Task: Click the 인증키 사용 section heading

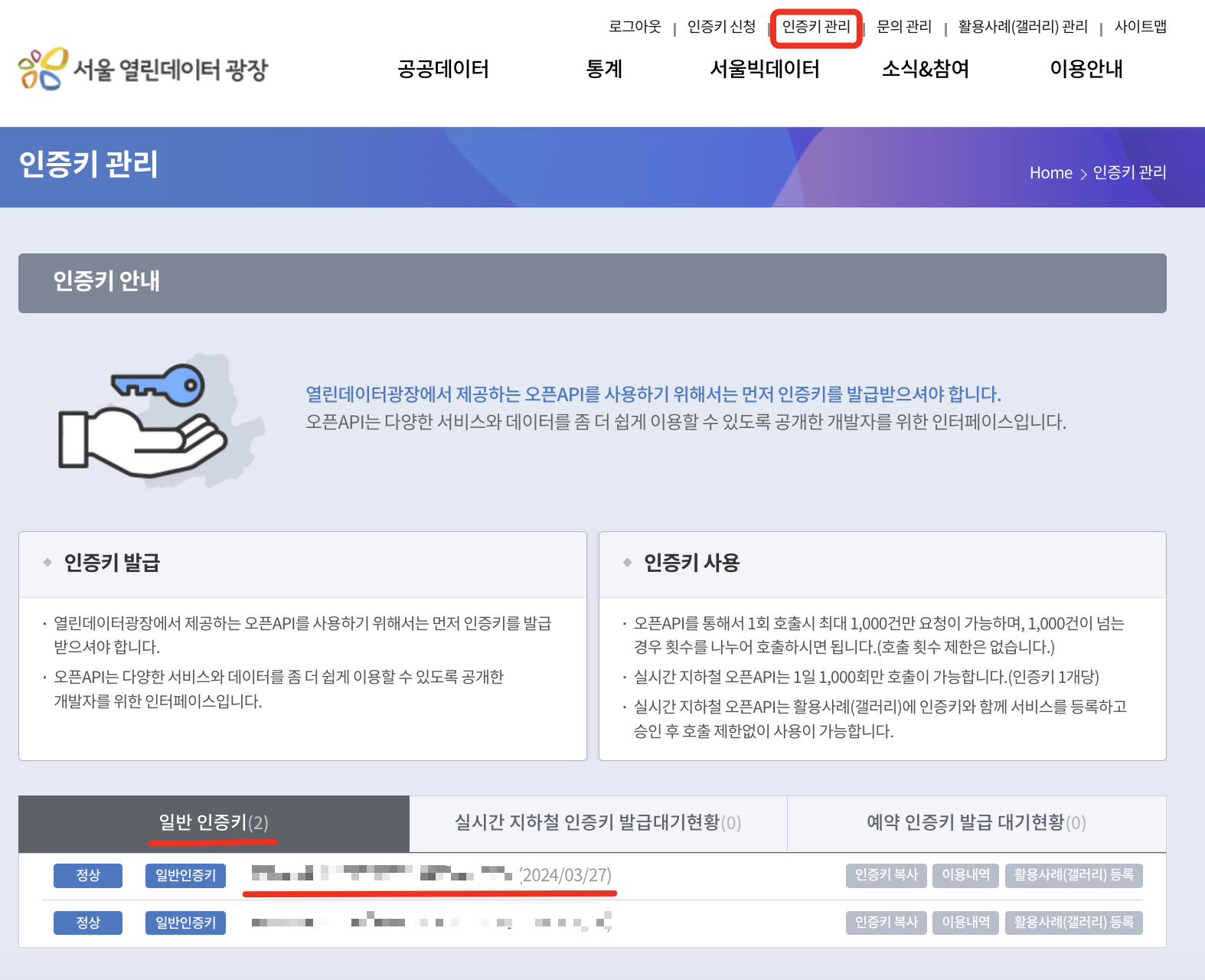Action: [x=691, y=563]
